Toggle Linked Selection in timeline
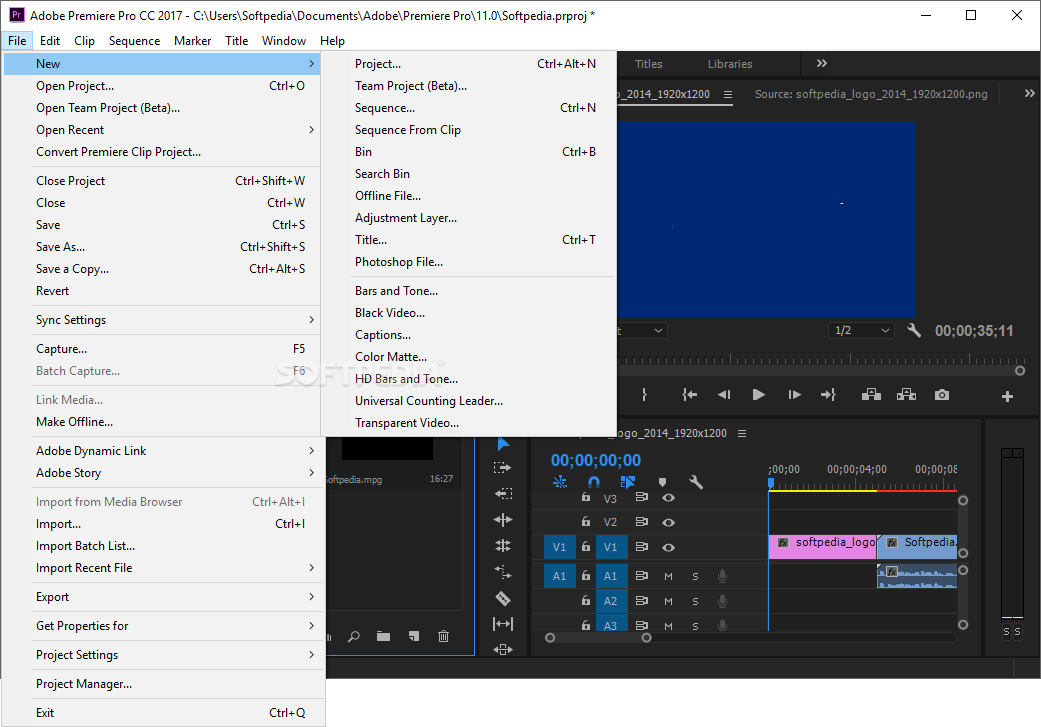This screenshot has width=1041, height=727. click(x=627, y=482)
